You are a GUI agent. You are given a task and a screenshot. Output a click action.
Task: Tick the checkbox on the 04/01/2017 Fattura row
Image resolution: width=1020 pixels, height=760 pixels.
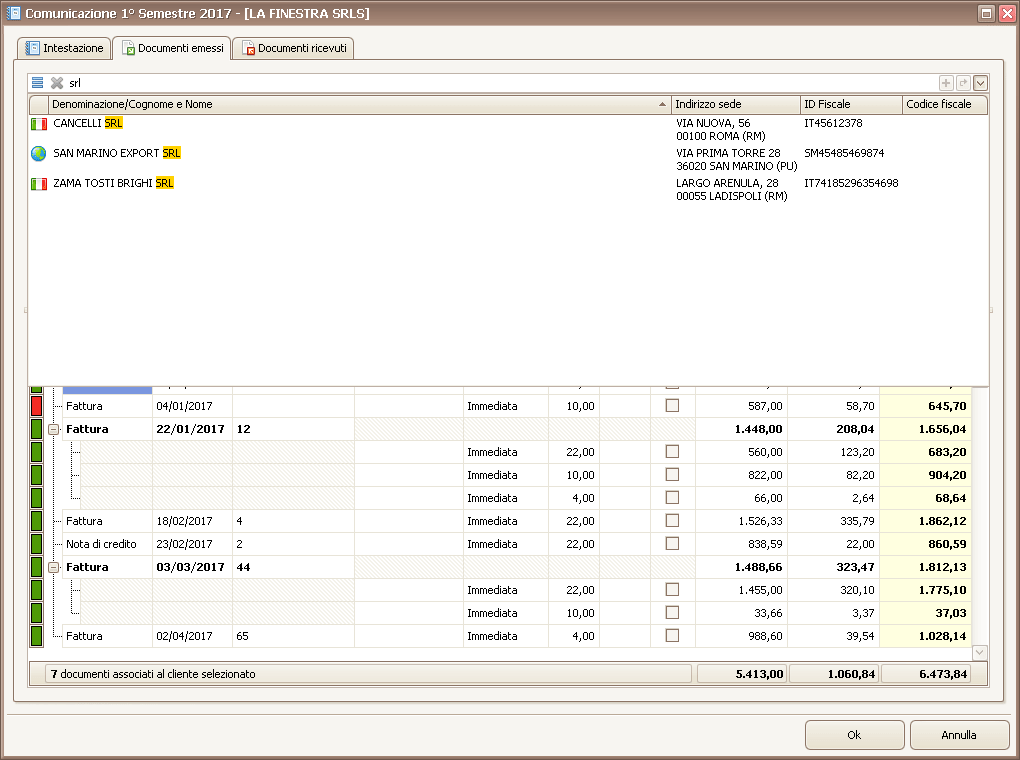(672, 406)
